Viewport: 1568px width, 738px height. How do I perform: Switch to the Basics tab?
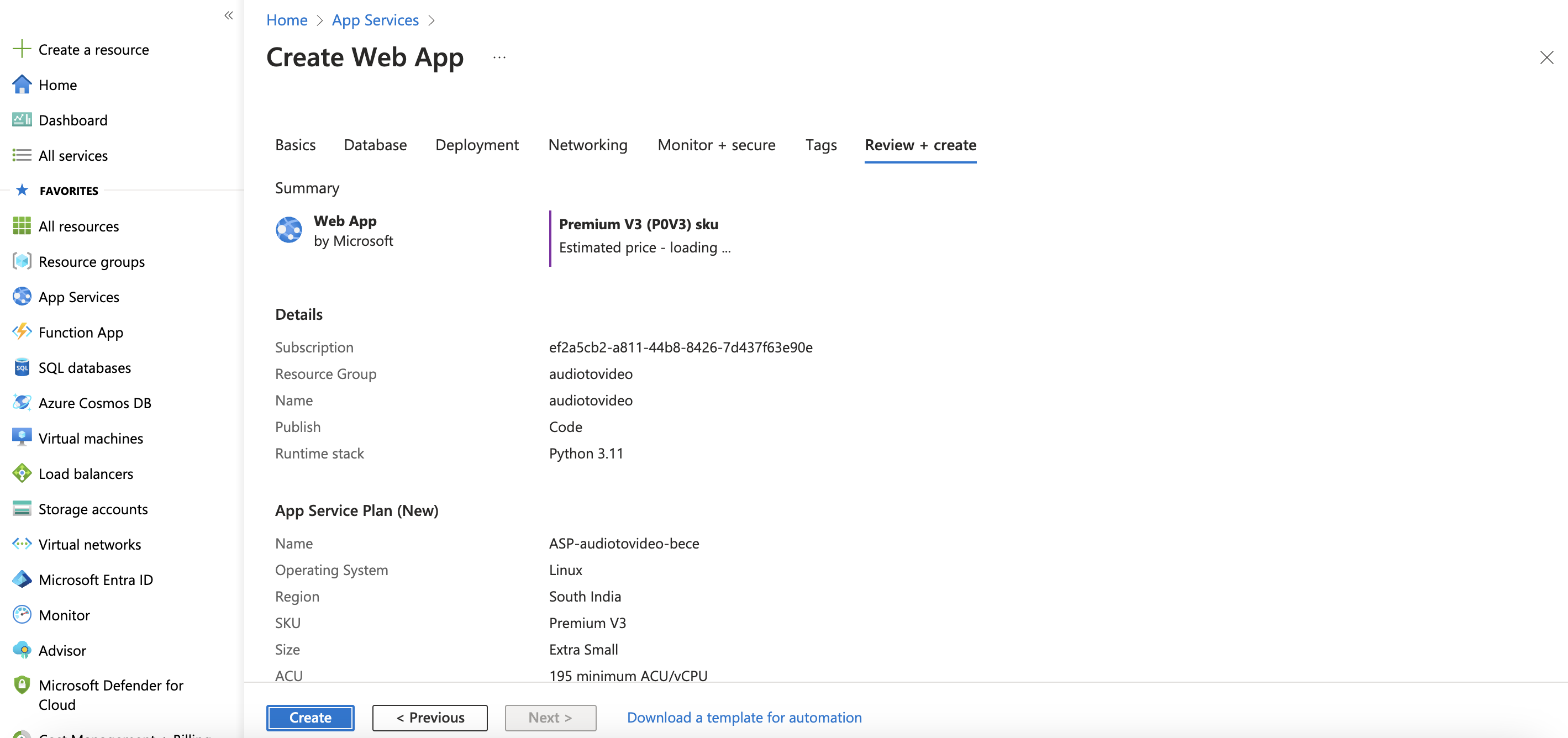click(x=295, y=145)
